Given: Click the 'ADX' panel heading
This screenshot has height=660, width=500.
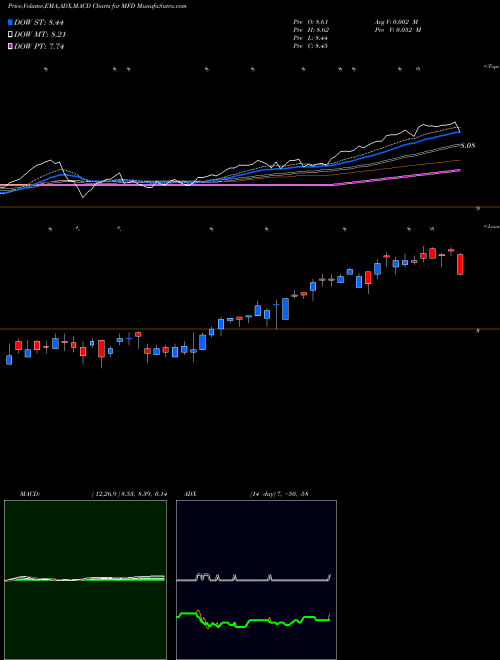Looking at the screenshot, I should pyautogui.click(x=190, y=494).
